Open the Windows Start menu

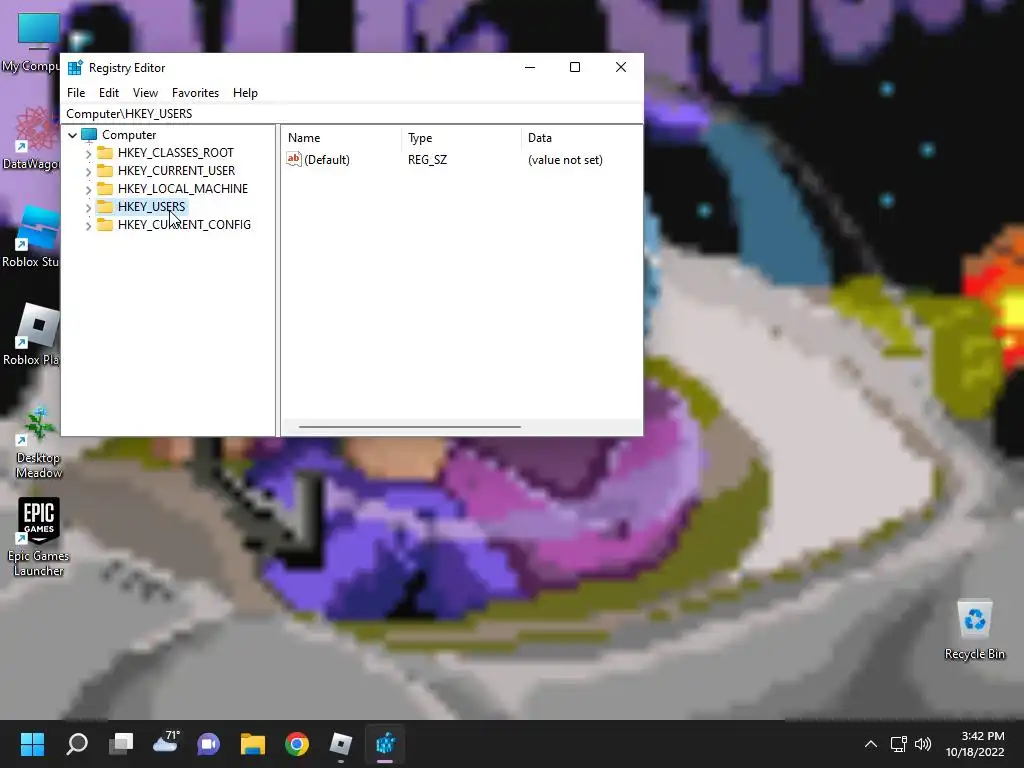(32, 744)
